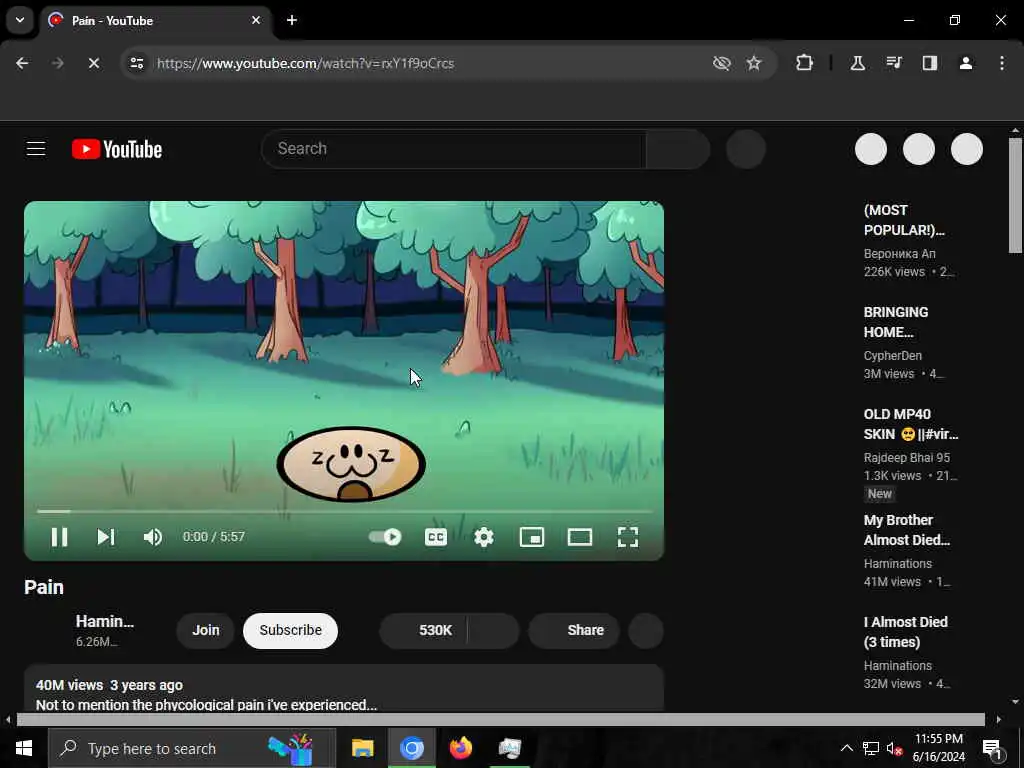
Task: Mute the video player volume
Action: point(153,537)
